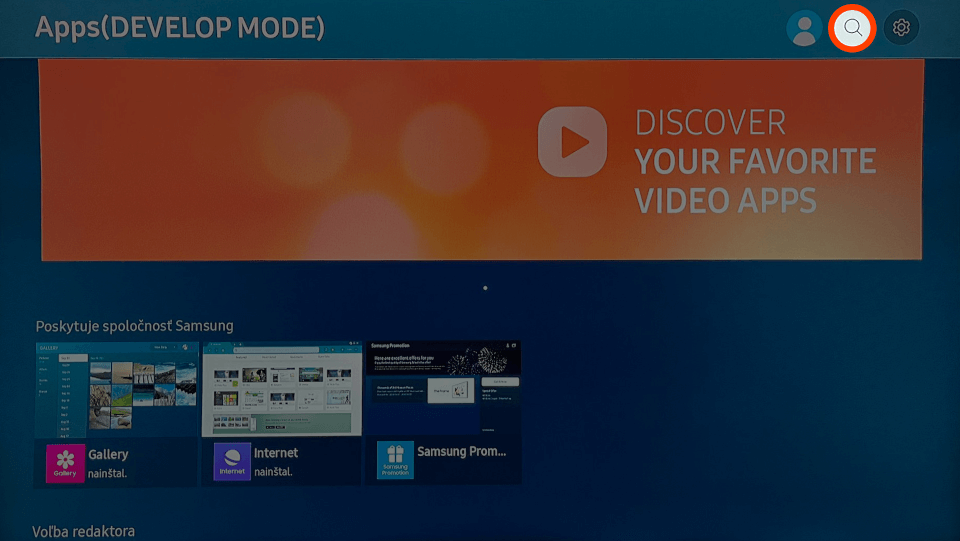Open the Gallery app preview thumbnail
The image size is (960, 541).
[117, 389]
